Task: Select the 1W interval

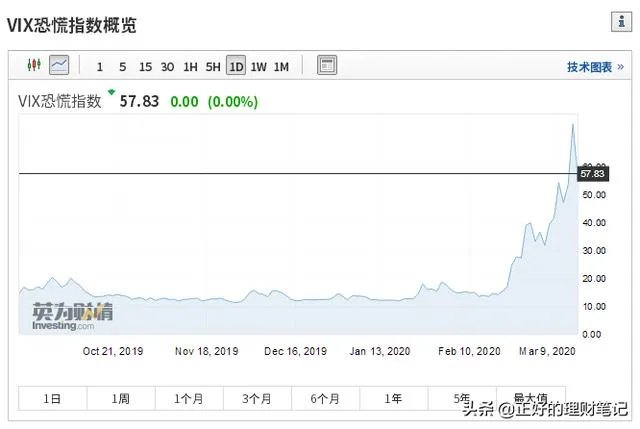Action: coord(259,67)
